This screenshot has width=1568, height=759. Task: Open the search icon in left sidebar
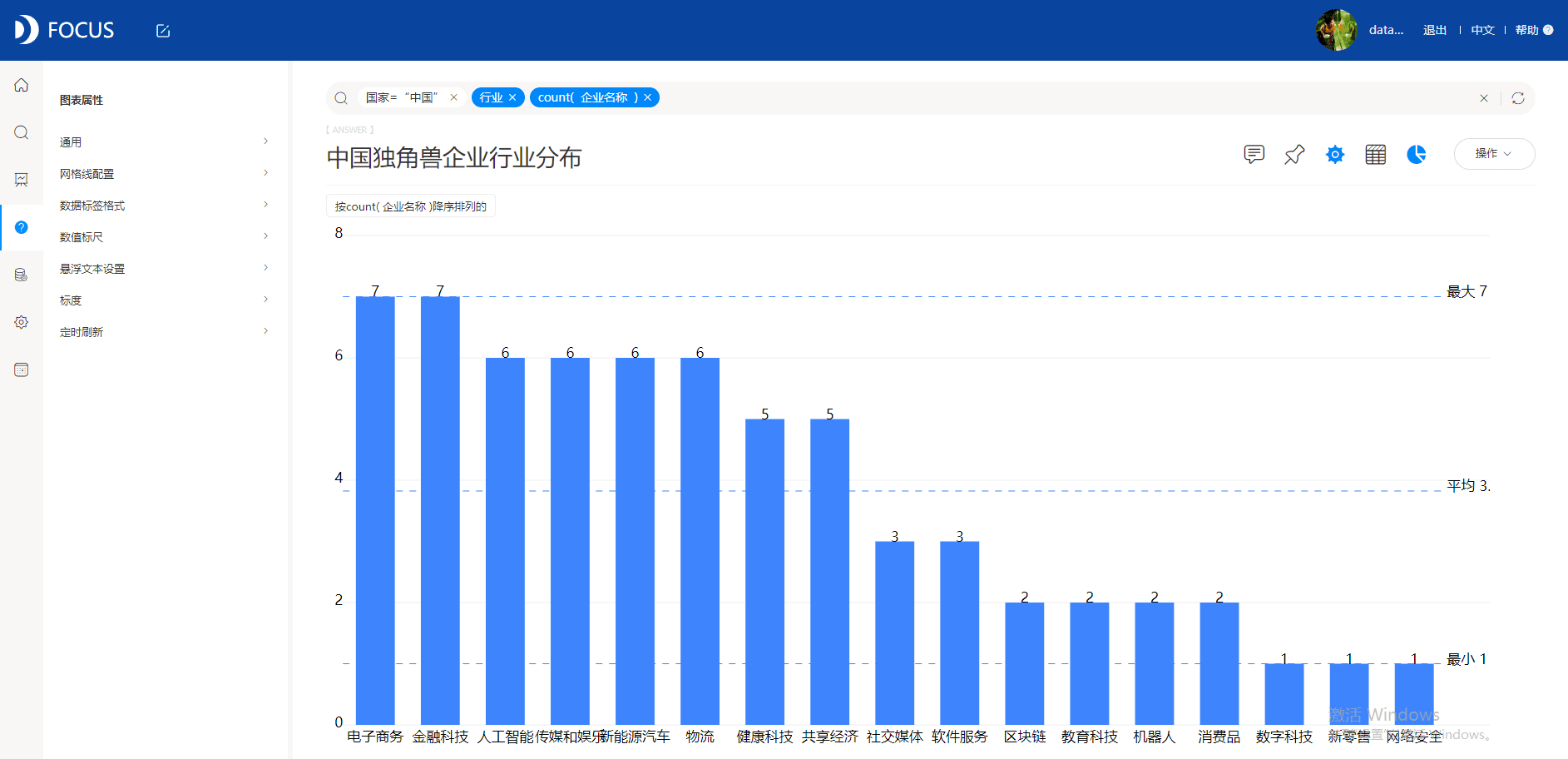pos(22,132)
